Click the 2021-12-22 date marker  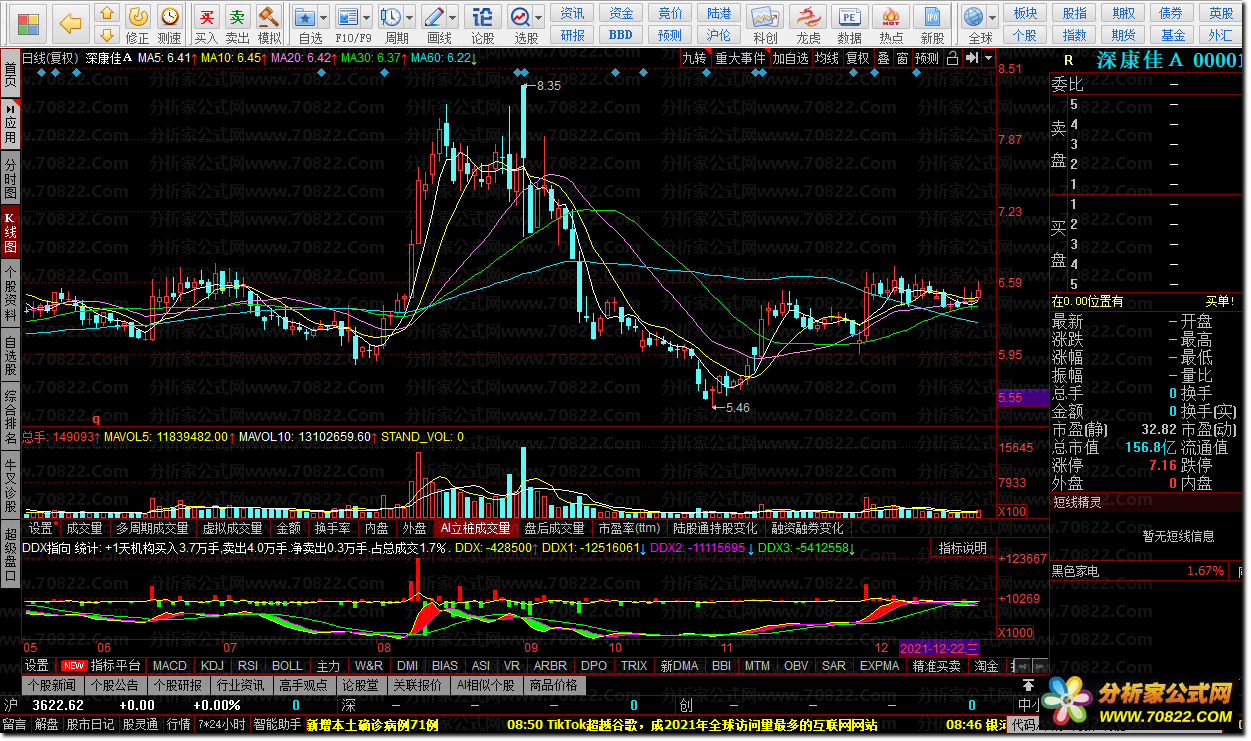click(940, 648)
